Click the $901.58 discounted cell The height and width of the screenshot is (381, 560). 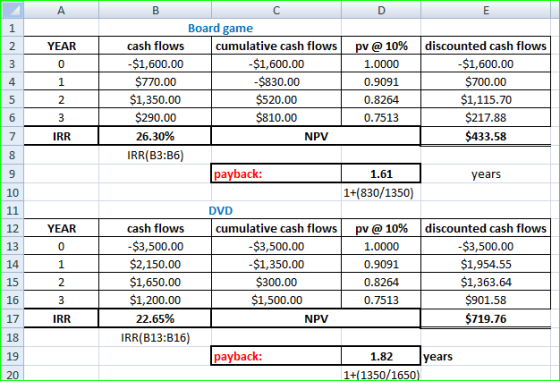(486, 300)
